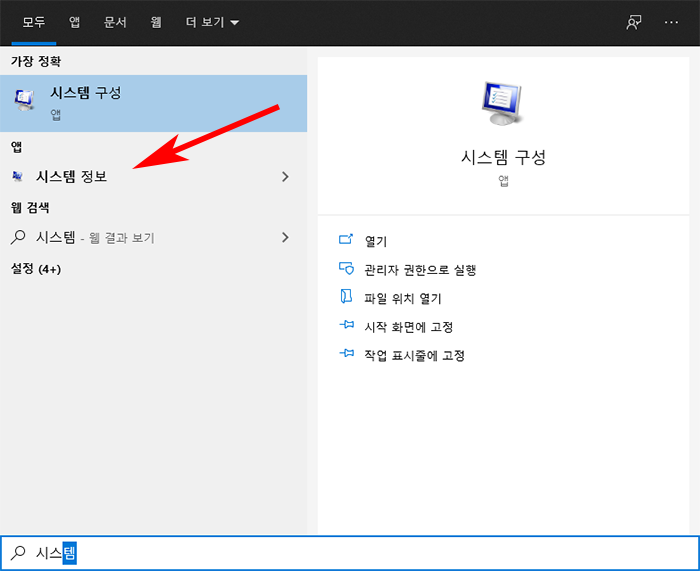Click the 웹 검색 section header

pos(30,208)
